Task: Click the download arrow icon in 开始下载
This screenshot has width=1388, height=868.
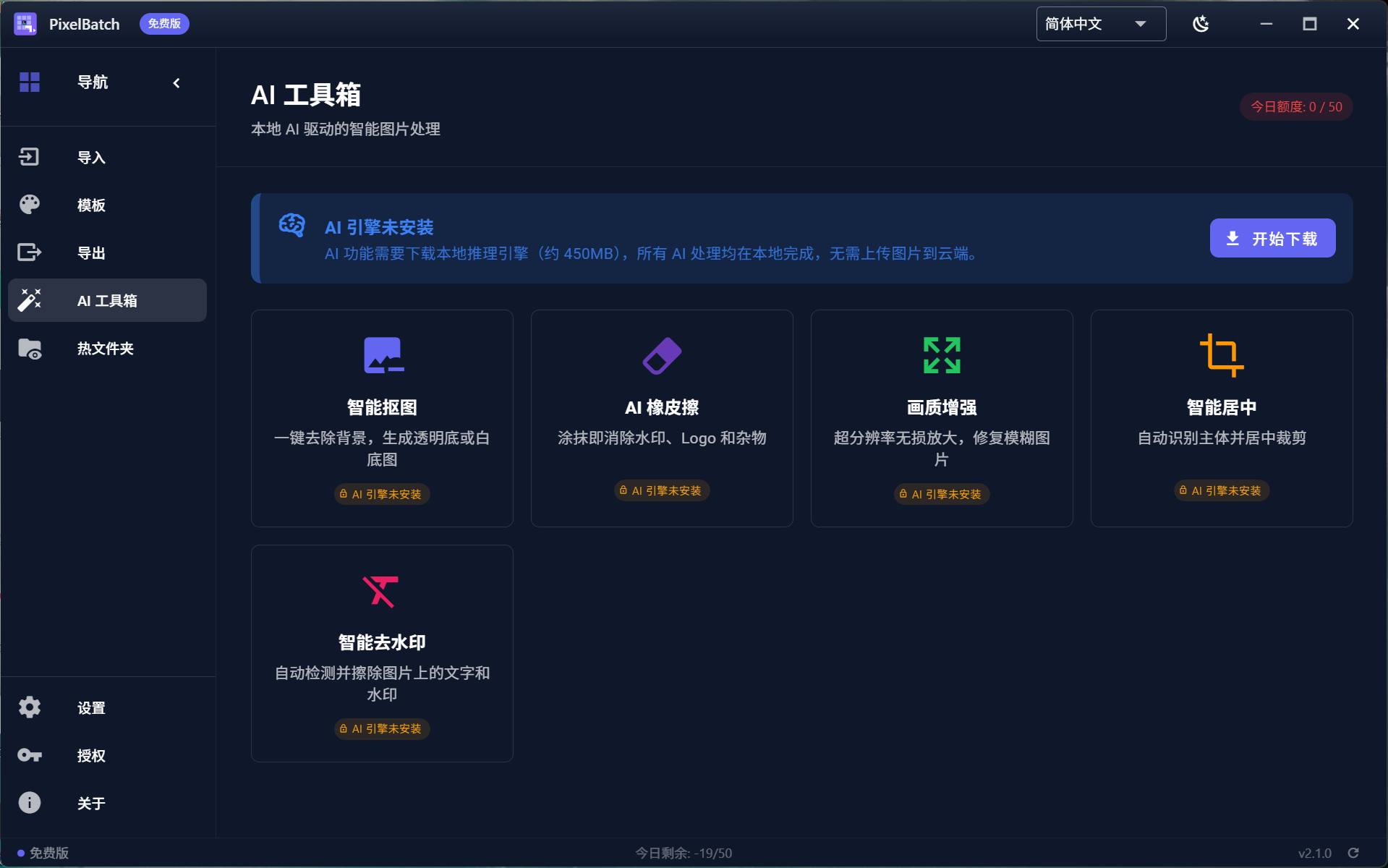Action: tap(1232, 238)
